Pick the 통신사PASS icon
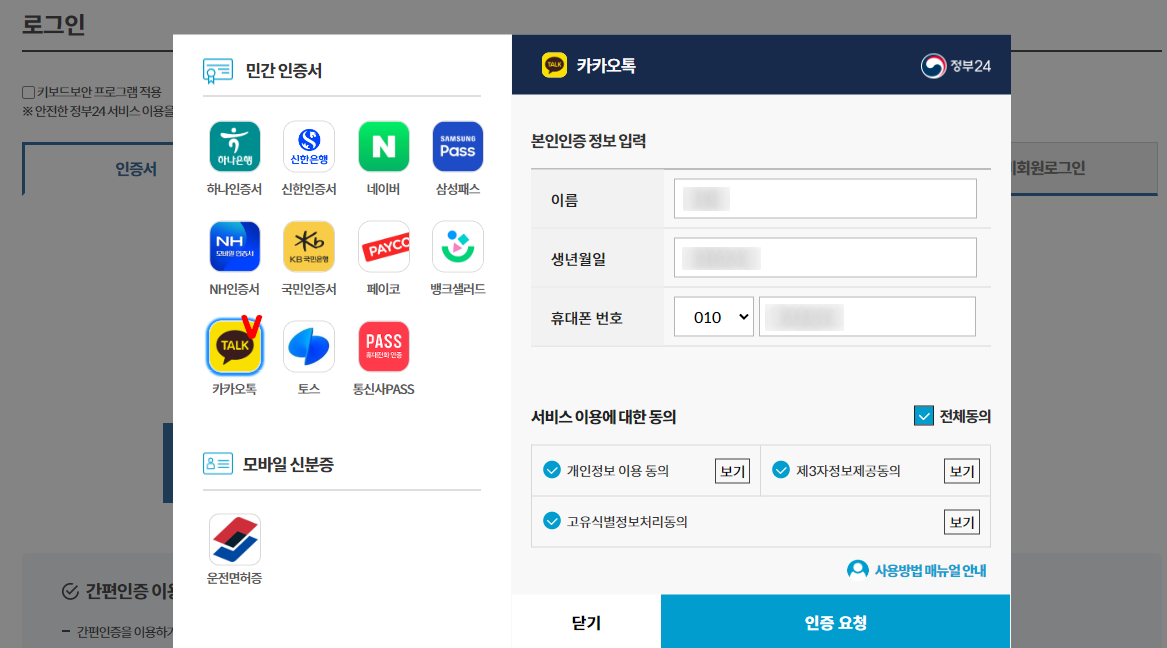Screen dimensions: 1167x648 click(383, 346)
